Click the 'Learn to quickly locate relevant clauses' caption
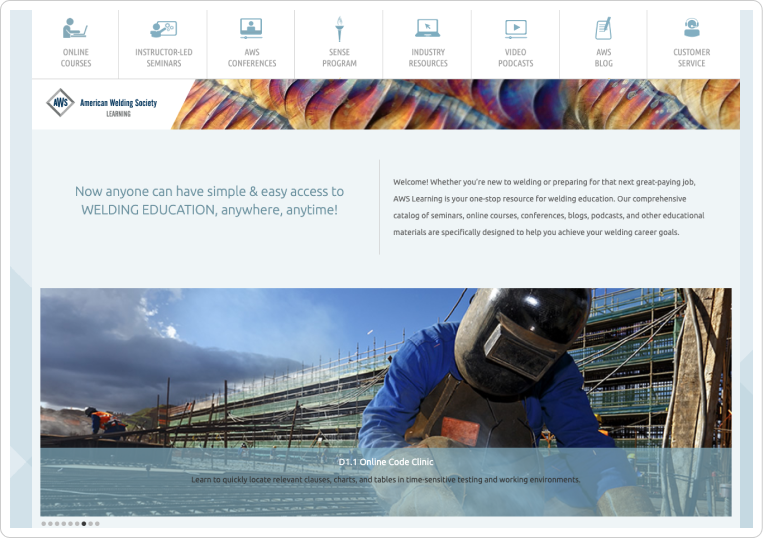The height and width of the screenshot is (538, 763). click(x=386, y=480)
